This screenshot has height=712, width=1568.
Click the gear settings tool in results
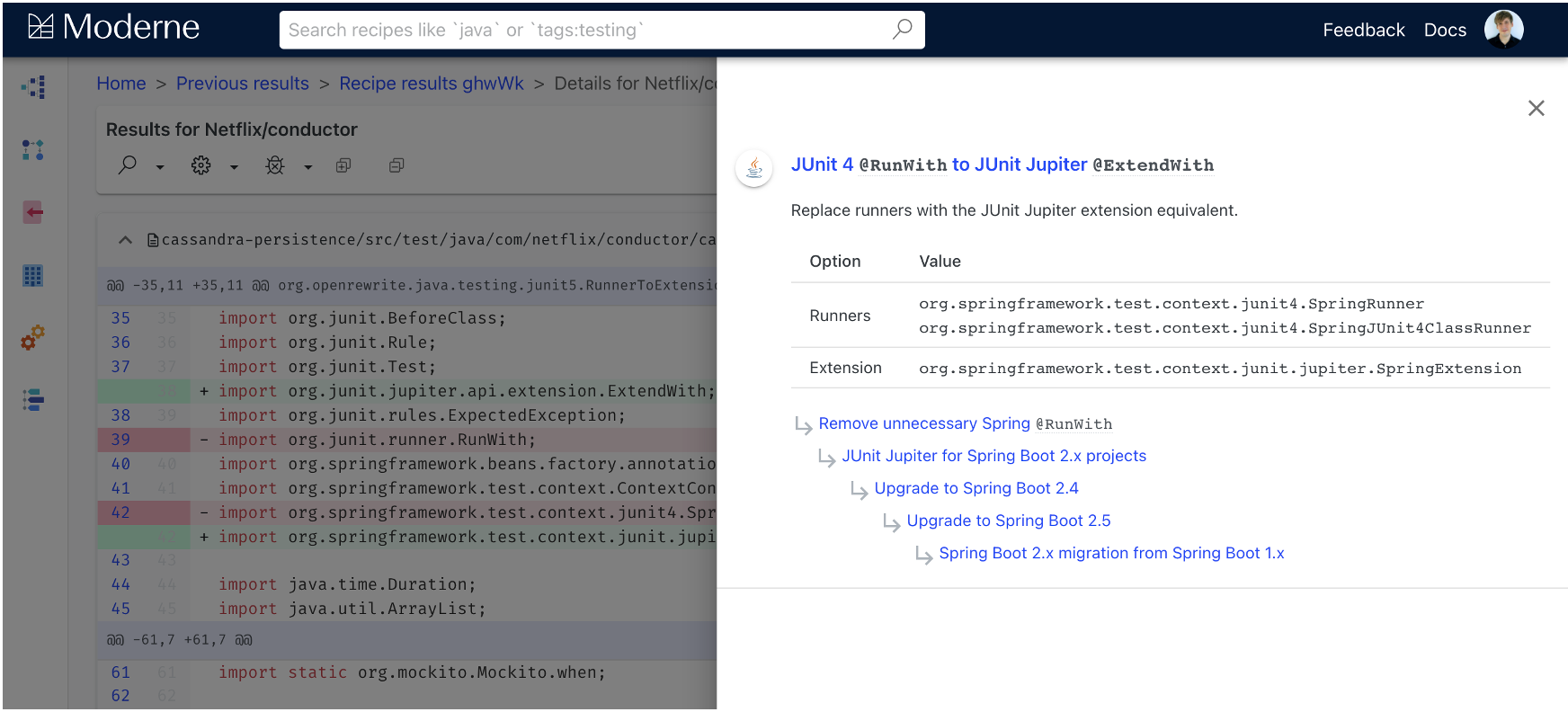pos(201,165)
